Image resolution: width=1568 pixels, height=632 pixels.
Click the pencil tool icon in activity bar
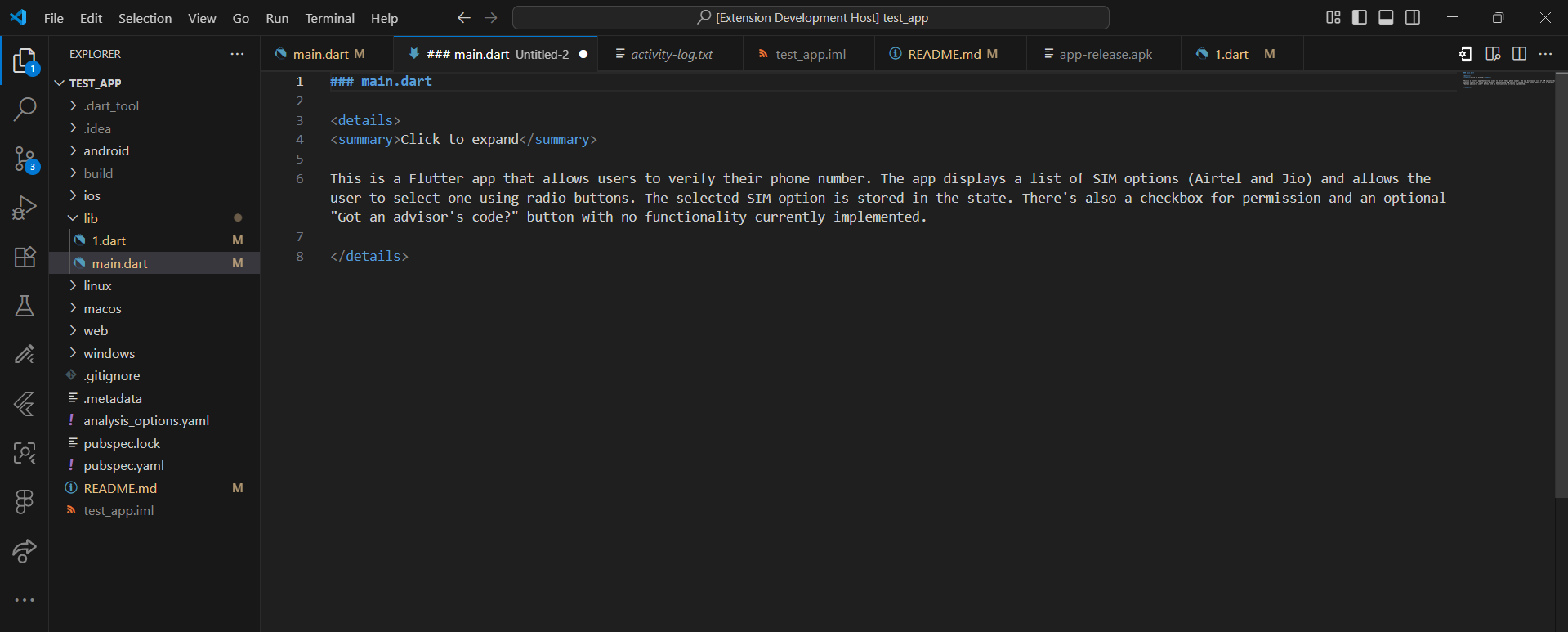point(25,354)
